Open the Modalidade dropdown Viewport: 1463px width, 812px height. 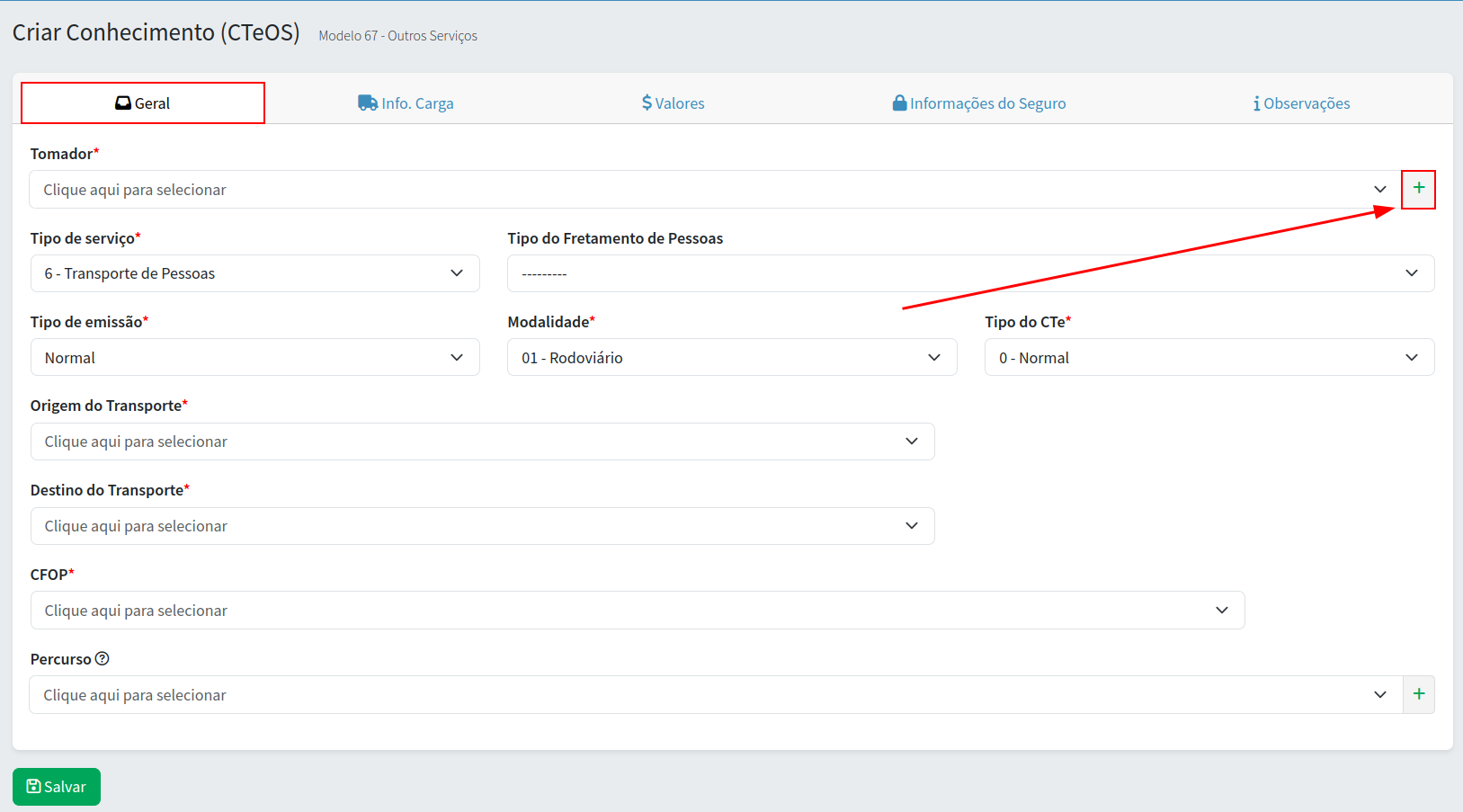point(731,358)
